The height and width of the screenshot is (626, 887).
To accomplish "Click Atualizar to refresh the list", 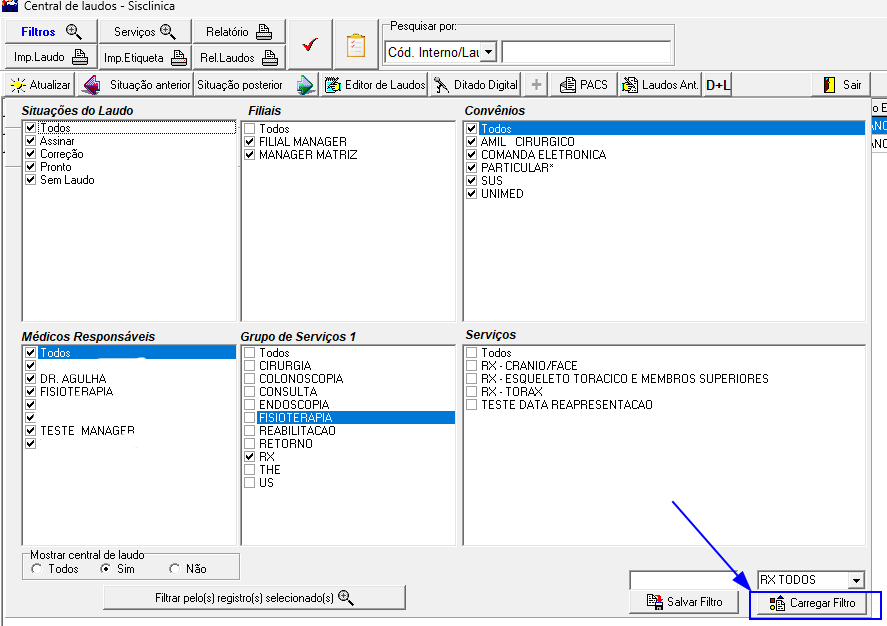I will [x=40, y=85].
